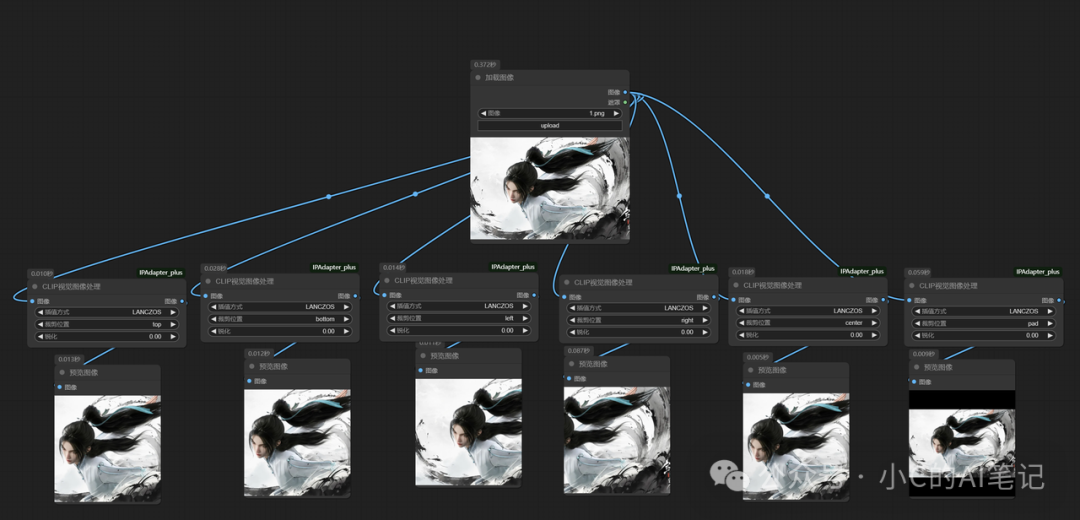
Task: Click the previous arrow on the pad crop field
Action: [x=917, y=323]
